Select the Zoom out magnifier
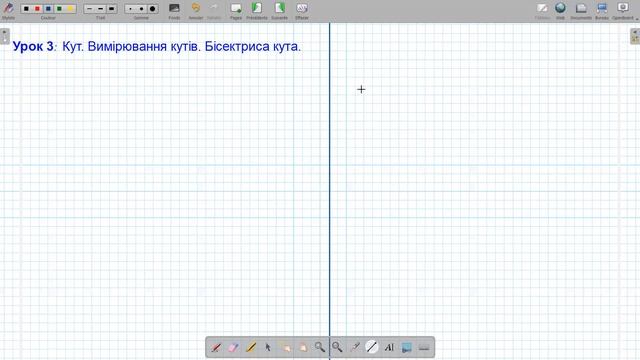The width and height of the screenshot is (640, 360). click(337, 347)
